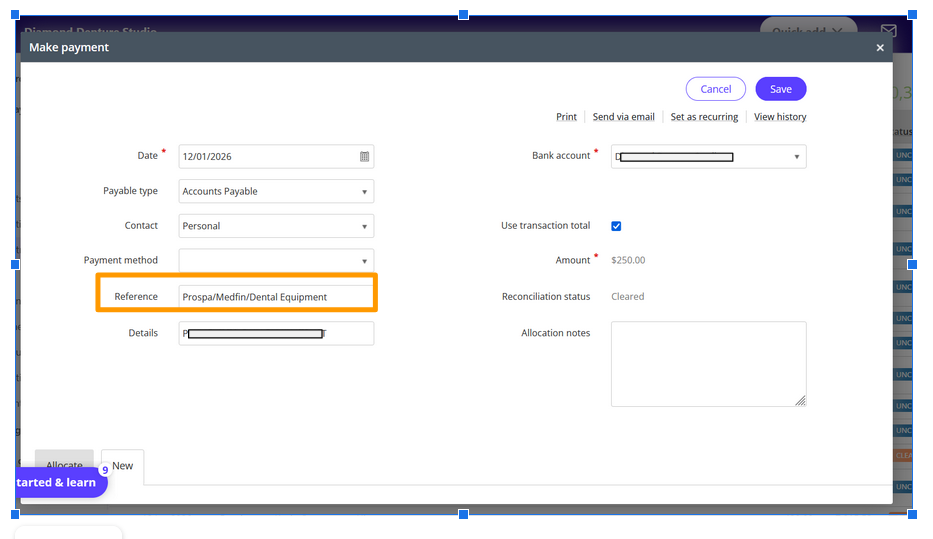Click the mail envelope icon behind dialog
Screen dimensions: 933x539
coord(888,30)
